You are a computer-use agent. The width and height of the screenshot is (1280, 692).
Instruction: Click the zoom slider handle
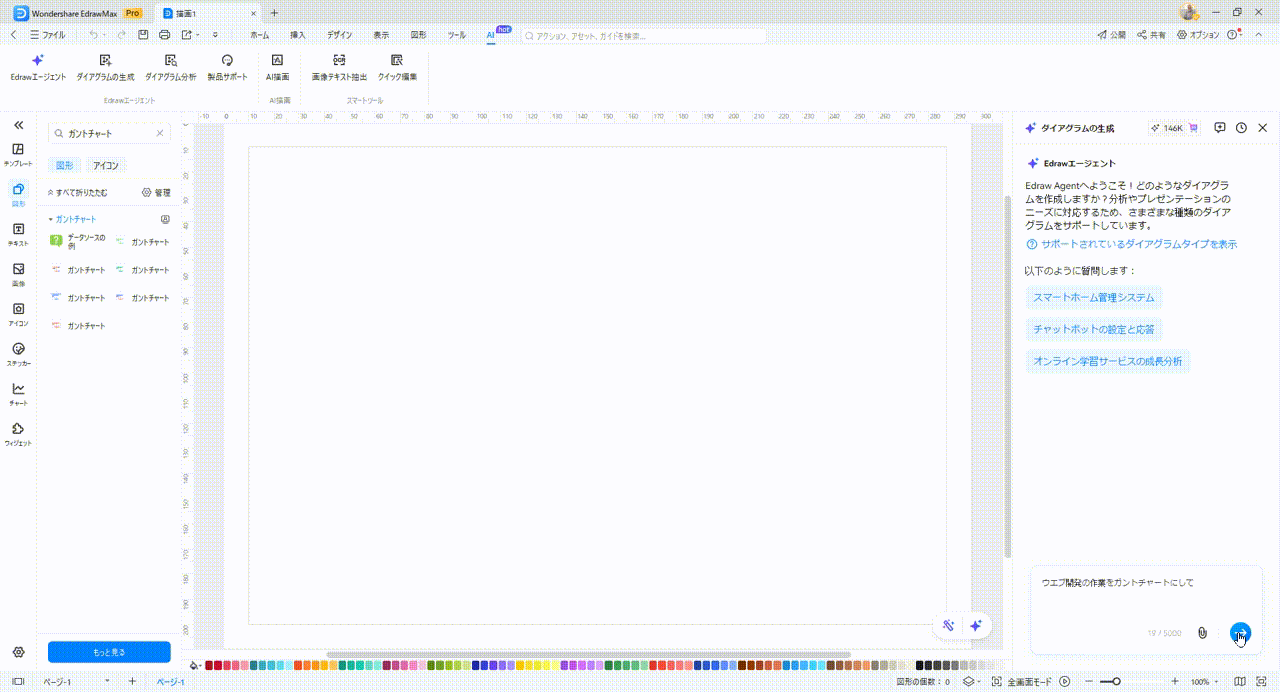1116,682
